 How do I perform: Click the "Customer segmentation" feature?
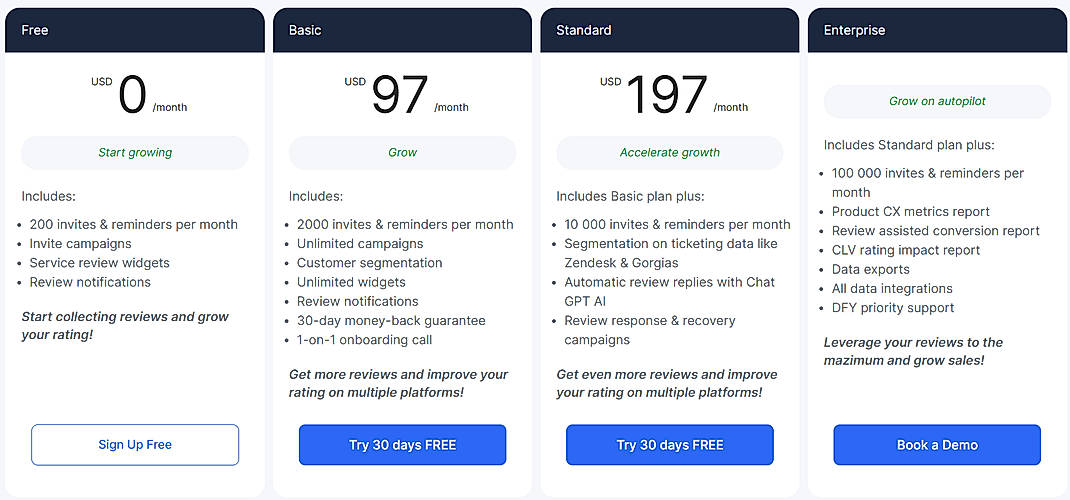[x=369, y=263]
